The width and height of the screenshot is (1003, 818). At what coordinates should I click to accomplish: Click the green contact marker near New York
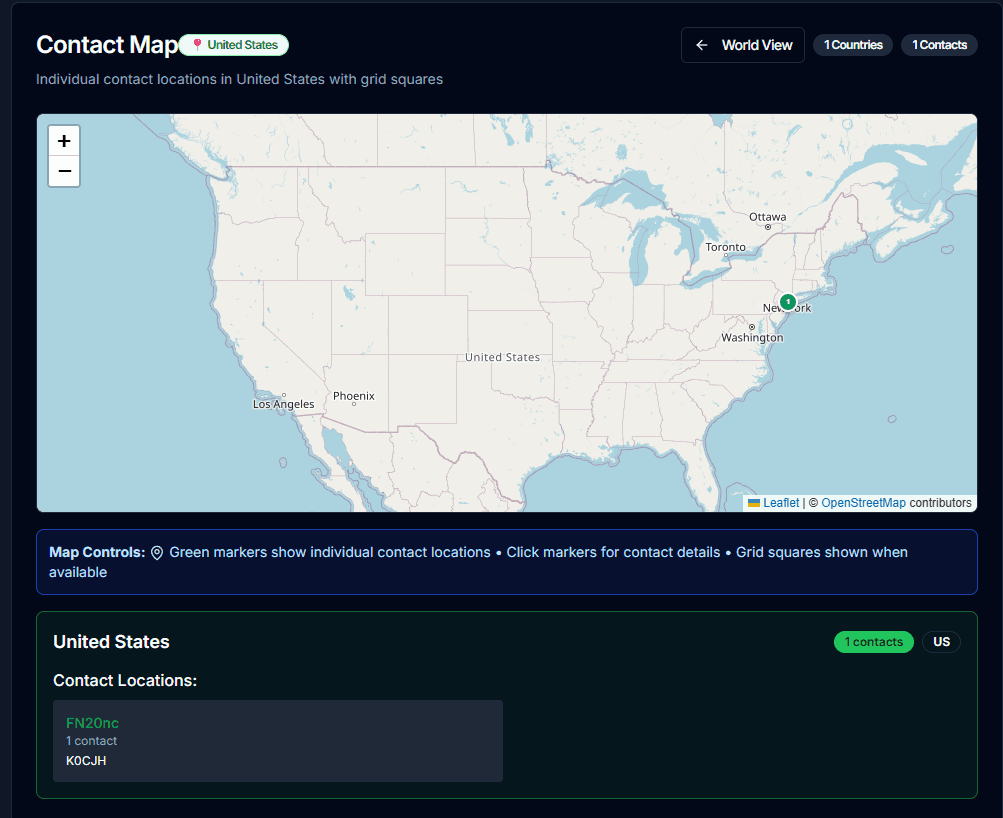point(788,301)
